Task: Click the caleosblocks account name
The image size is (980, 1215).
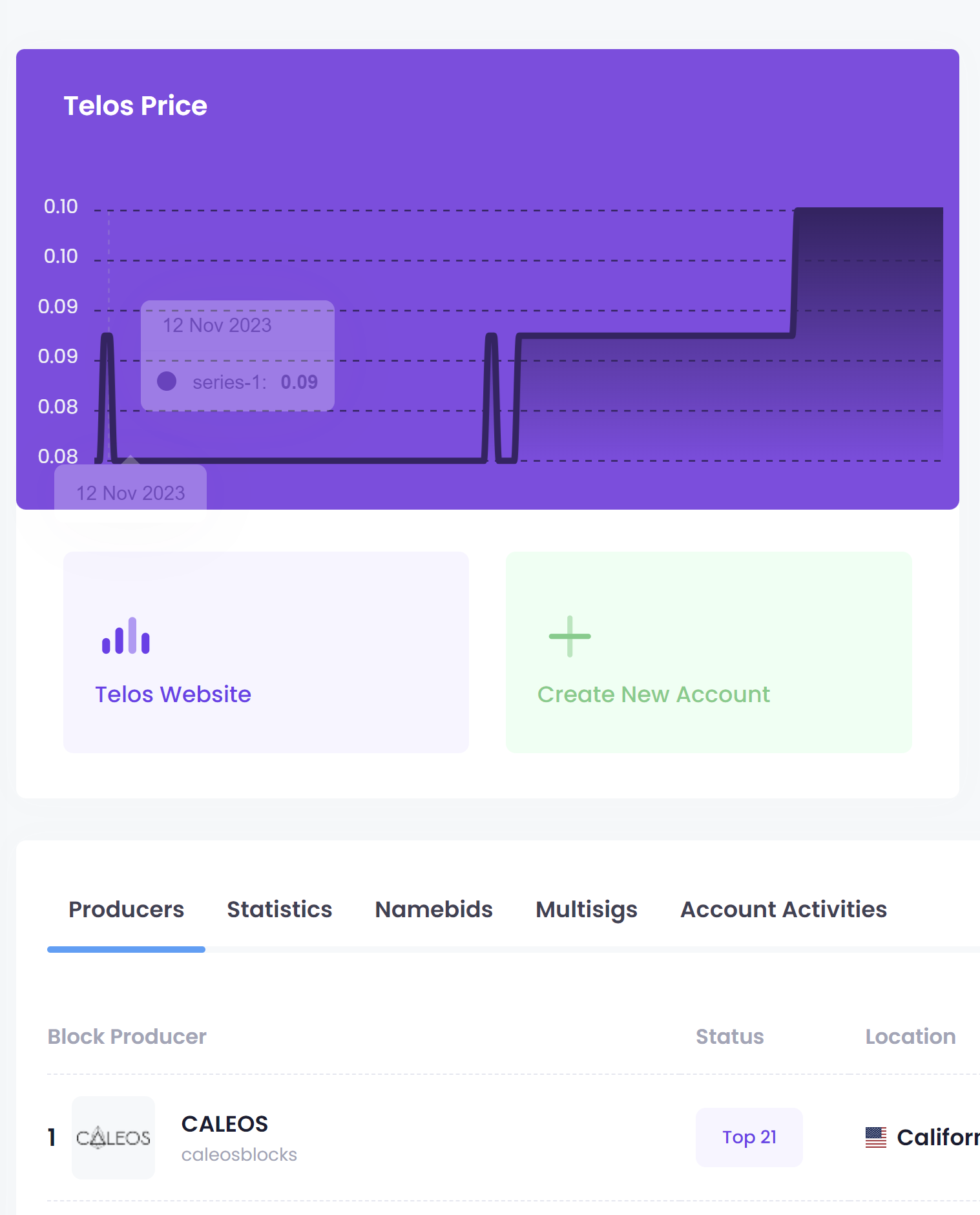Action: (239, 1154)
